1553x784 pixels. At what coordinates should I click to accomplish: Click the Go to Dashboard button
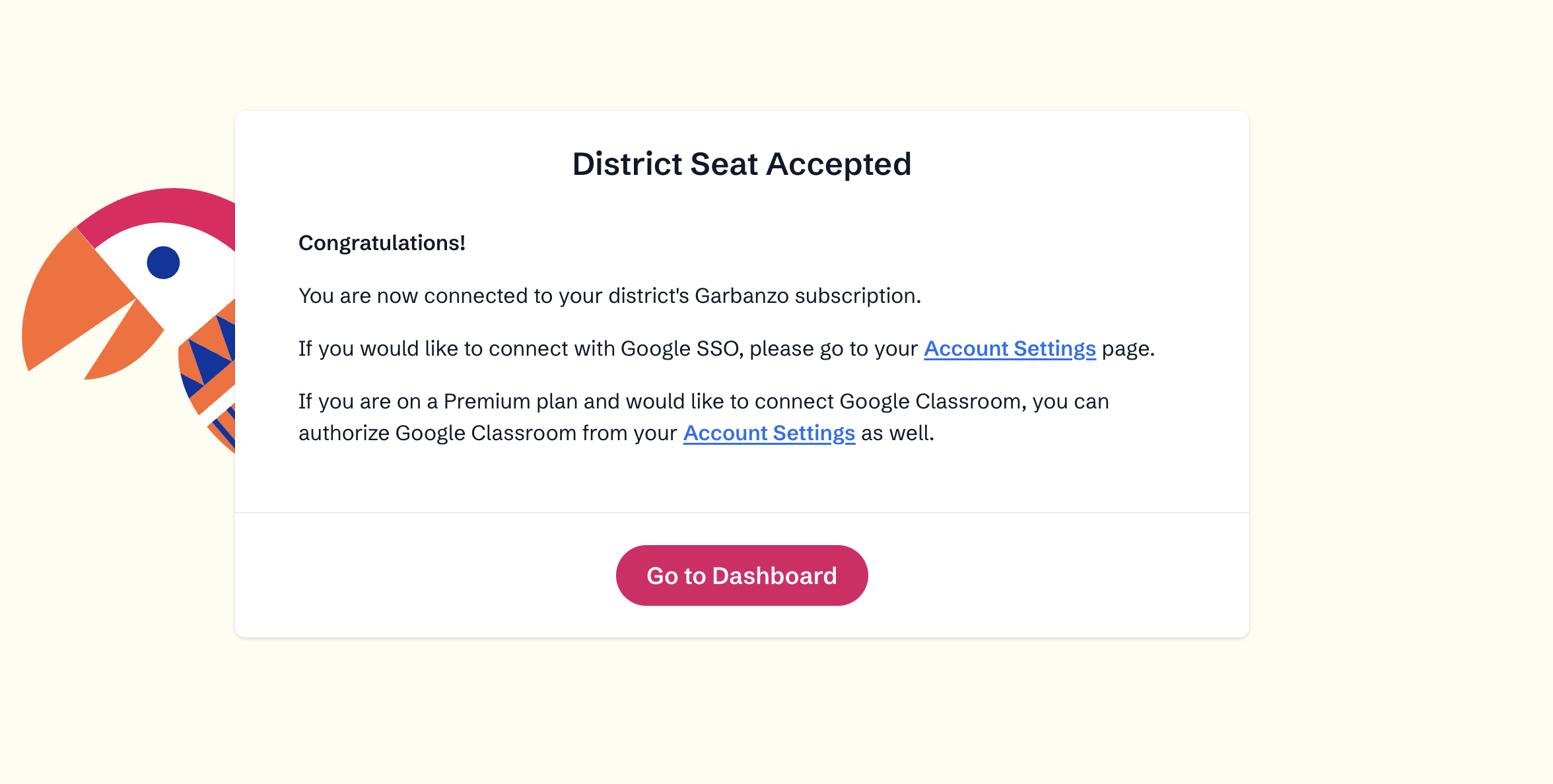click(x=742, y=575)
